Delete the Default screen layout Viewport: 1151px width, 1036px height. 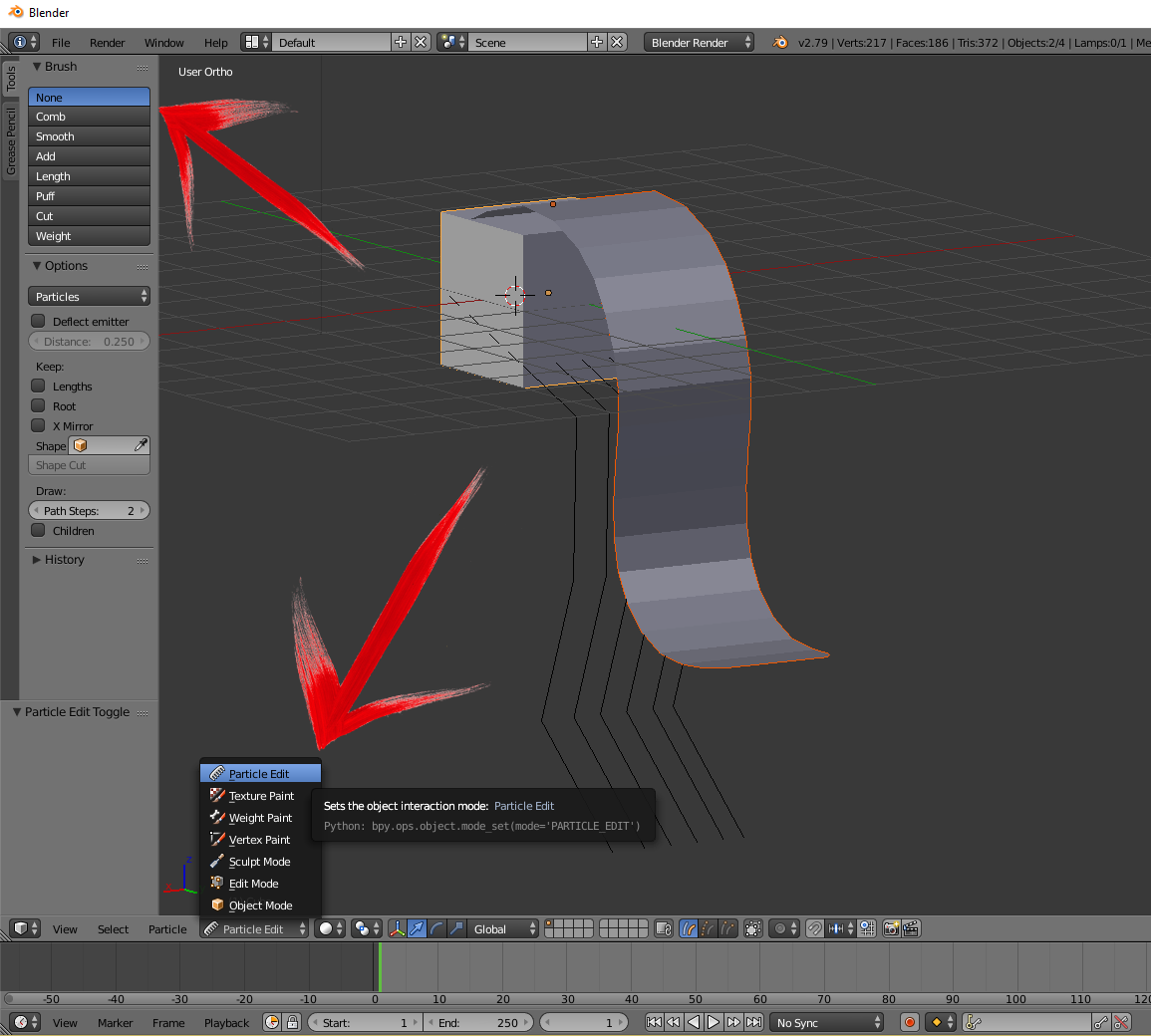pos(421,43)
